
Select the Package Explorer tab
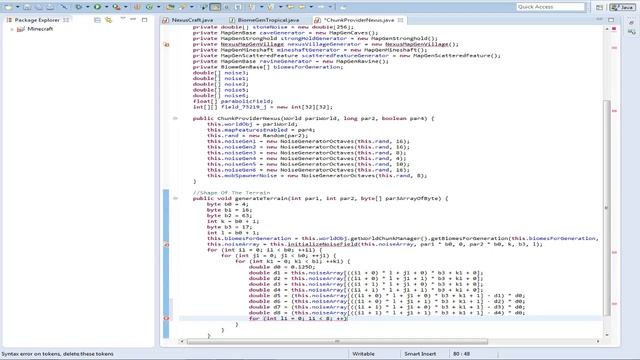(37, 20)
